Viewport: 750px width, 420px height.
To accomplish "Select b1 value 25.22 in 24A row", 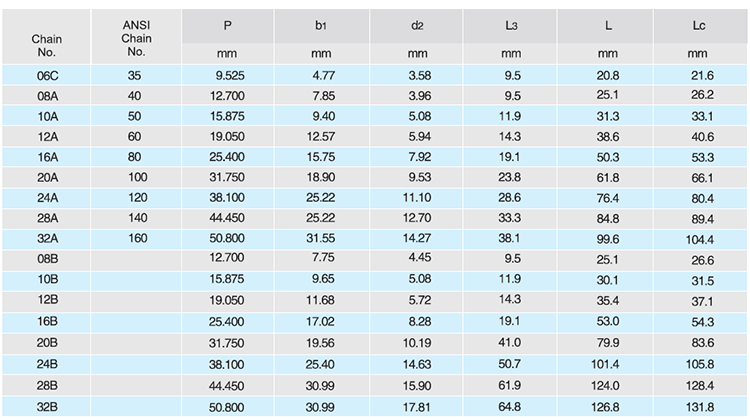I will 320,198.
